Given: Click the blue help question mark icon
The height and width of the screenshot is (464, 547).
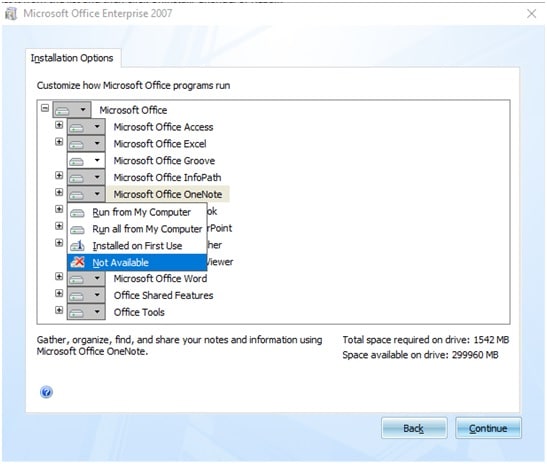Looking at the screenshot, I should [x=46, y=392].
